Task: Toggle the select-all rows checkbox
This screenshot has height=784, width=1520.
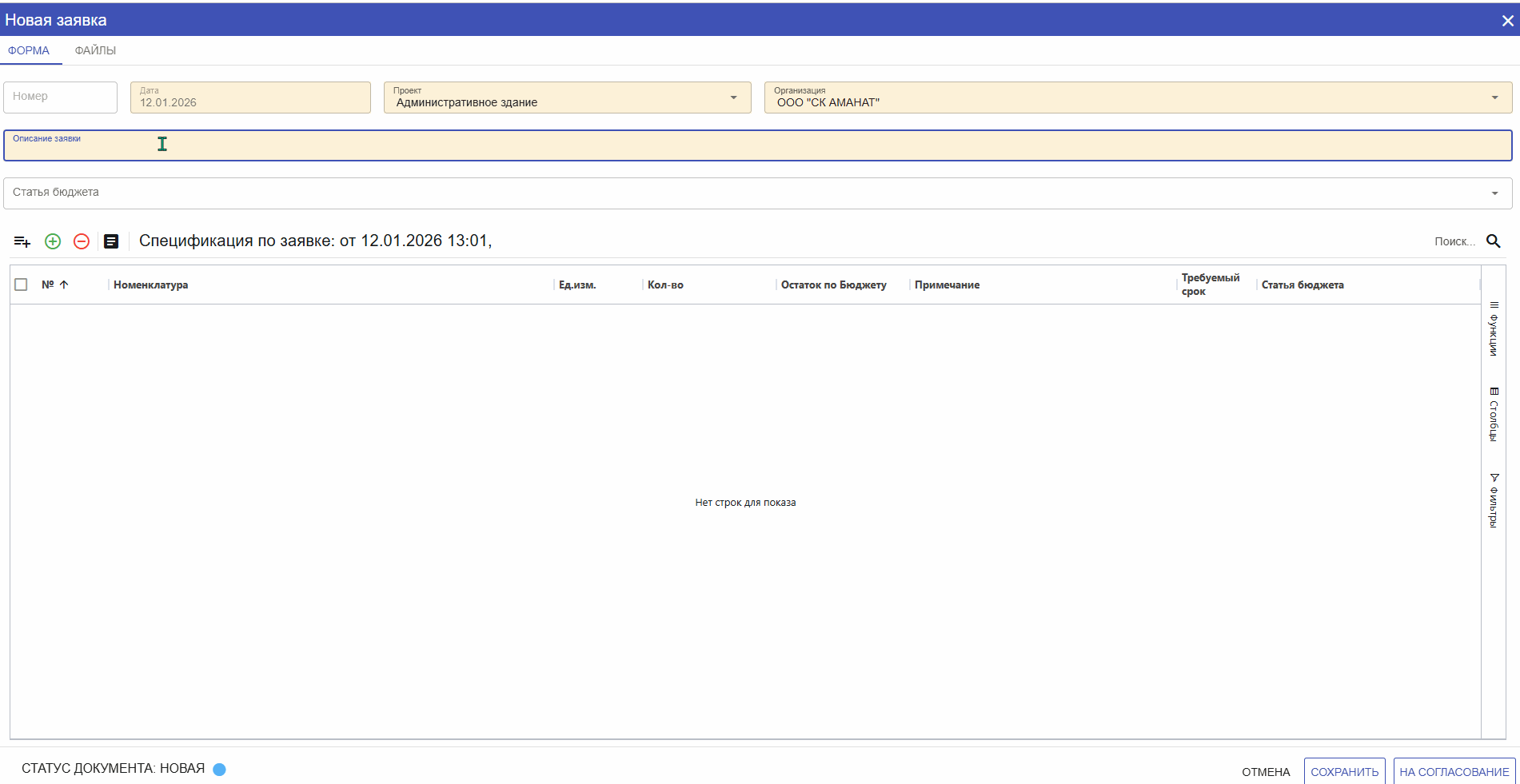Action: click(22, 285)
